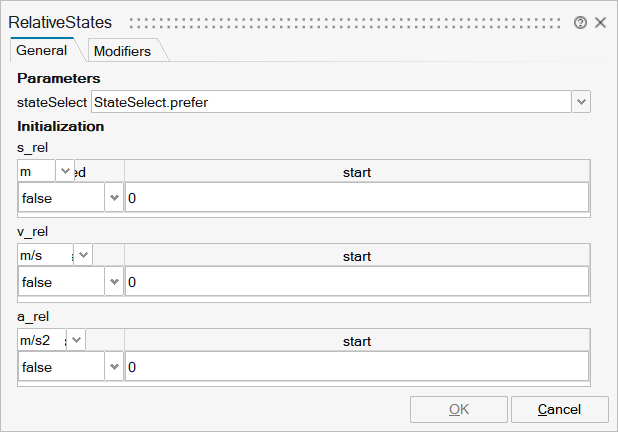Close the RelativeStates dialog
Screen dimensions: 618x432
tap(600, 22)
